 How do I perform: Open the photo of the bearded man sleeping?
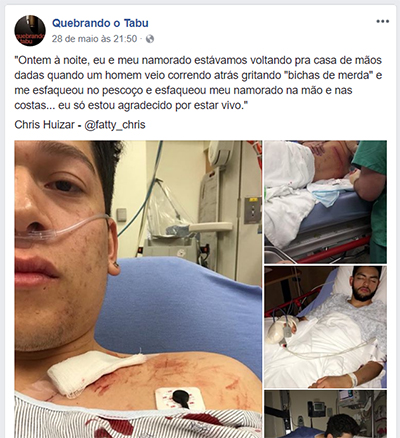(x=326, y=327)
